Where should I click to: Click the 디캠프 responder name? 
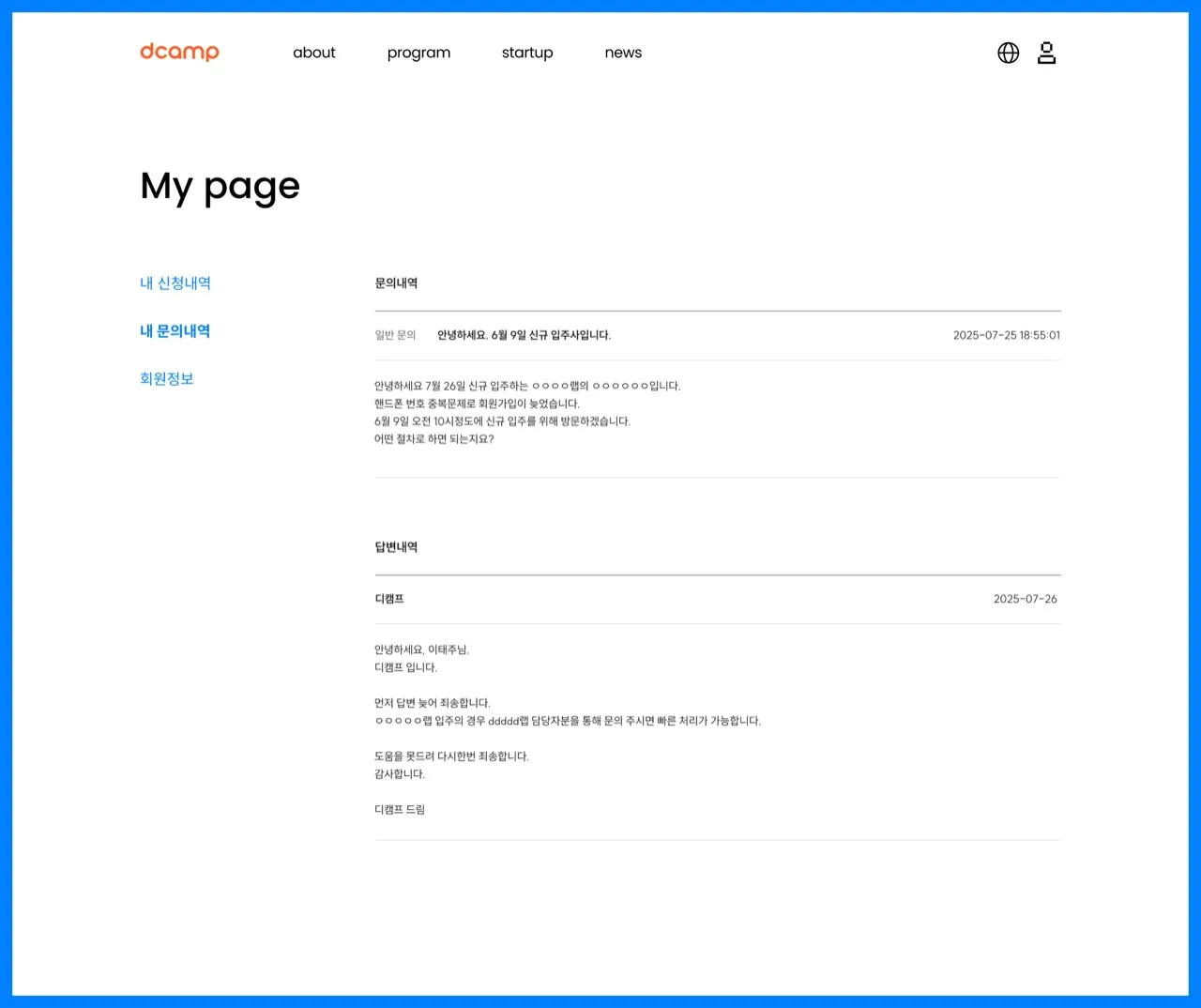(389, 599)
